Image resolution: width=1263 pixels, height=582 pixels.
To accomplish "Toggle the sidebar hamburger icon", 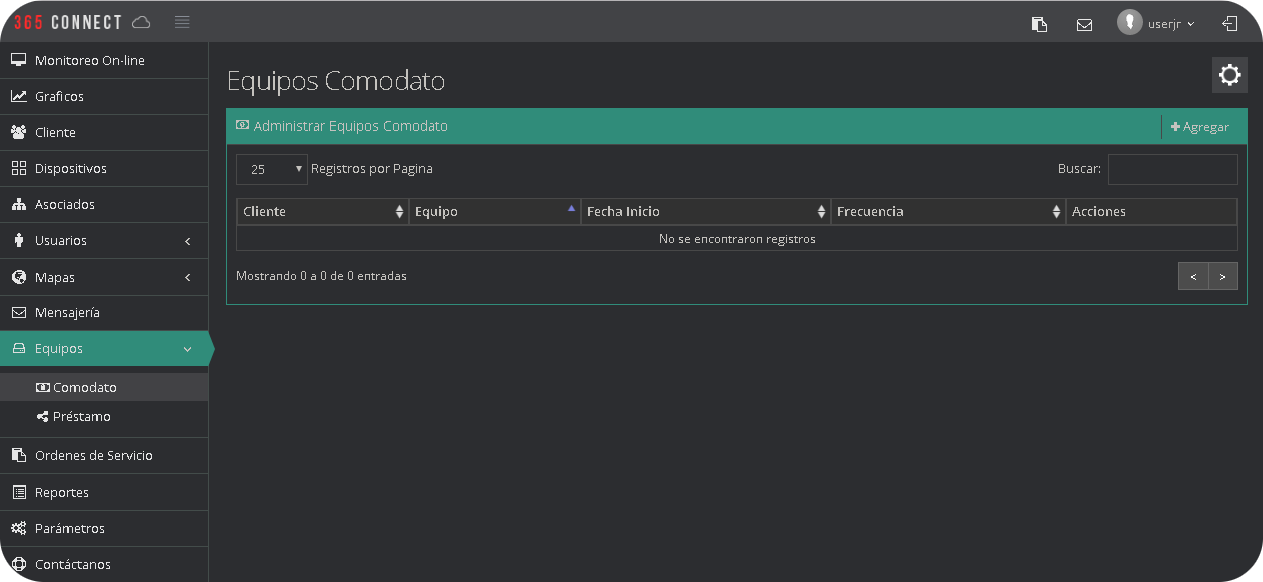I will [182, 21].
